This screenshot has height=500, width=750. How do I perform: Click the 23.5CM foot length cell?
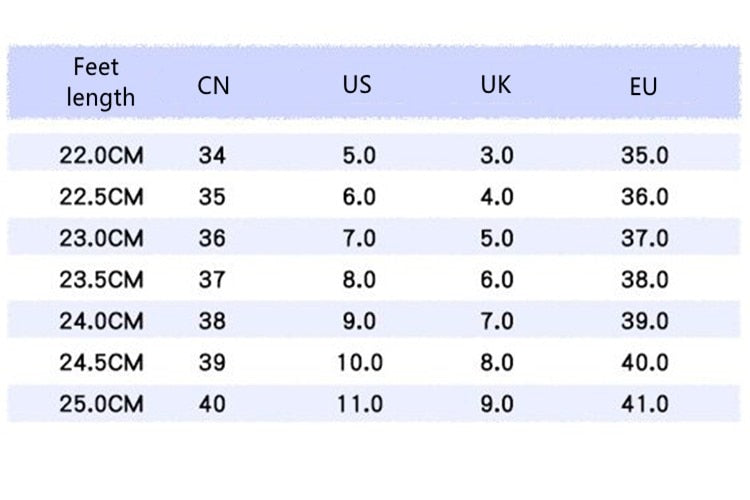click(101, 279)
